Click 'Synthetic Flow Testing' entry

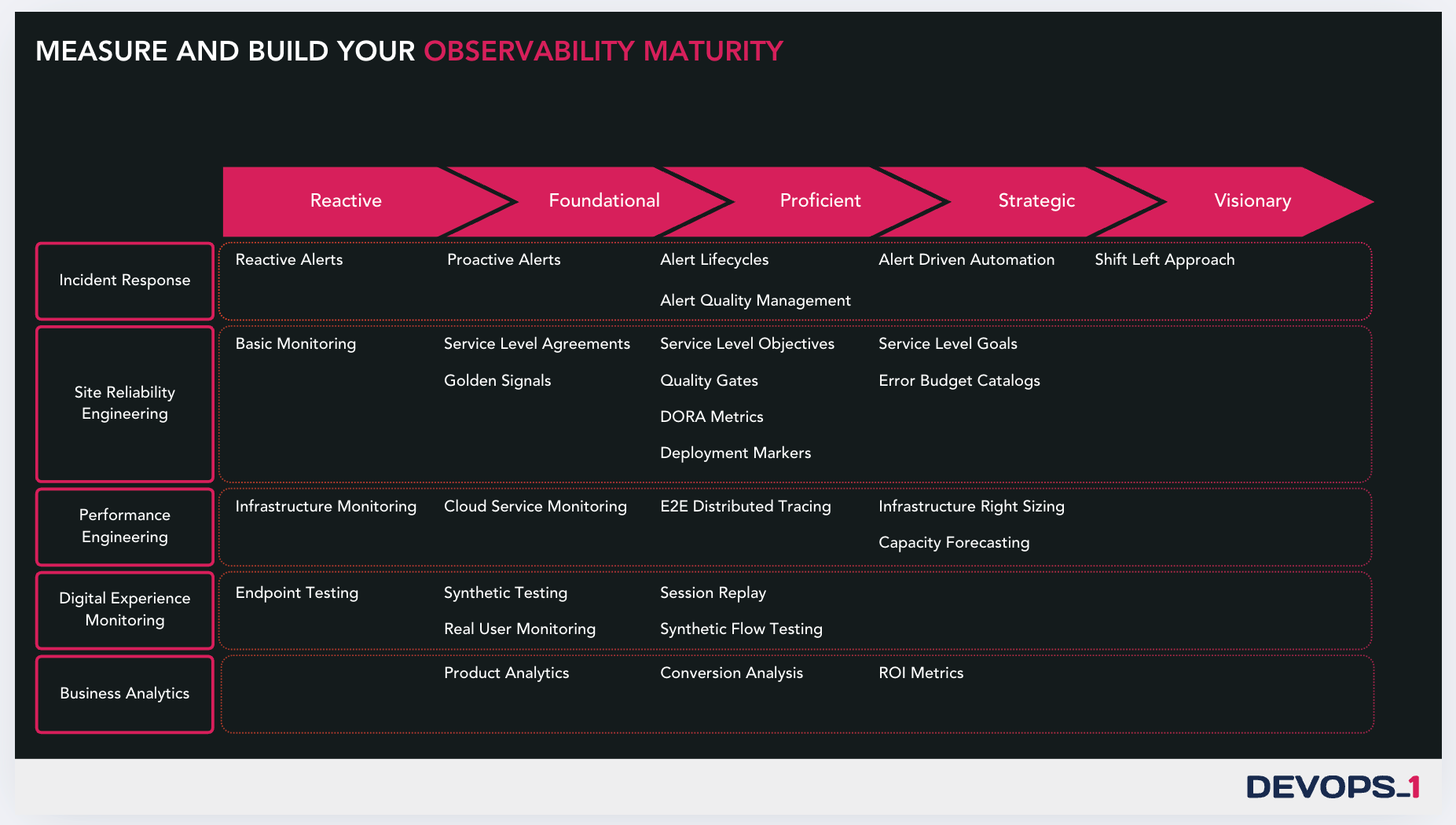741,629
